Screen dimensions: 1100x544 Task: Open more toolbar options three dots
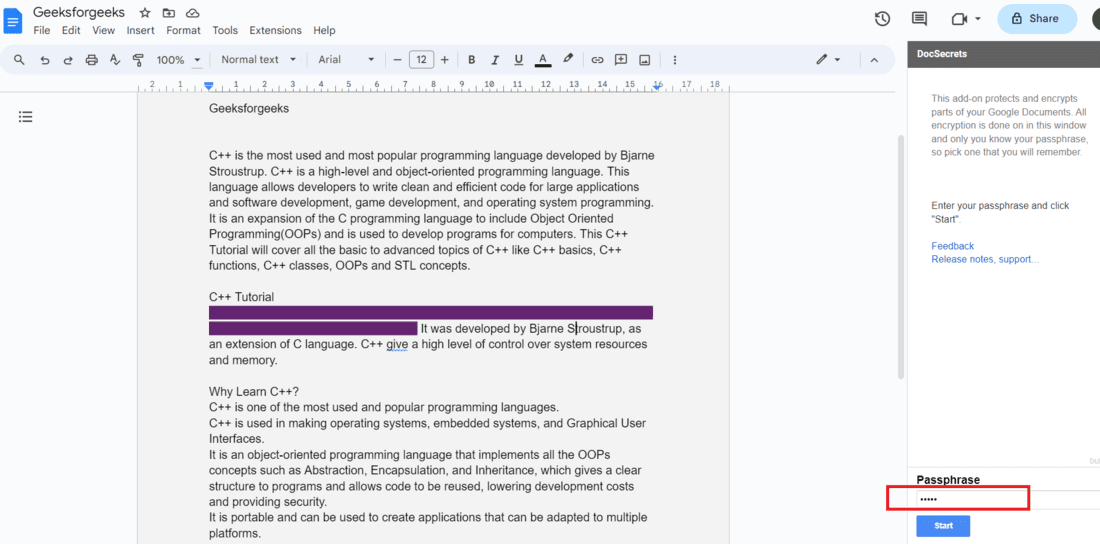point(674,60)
